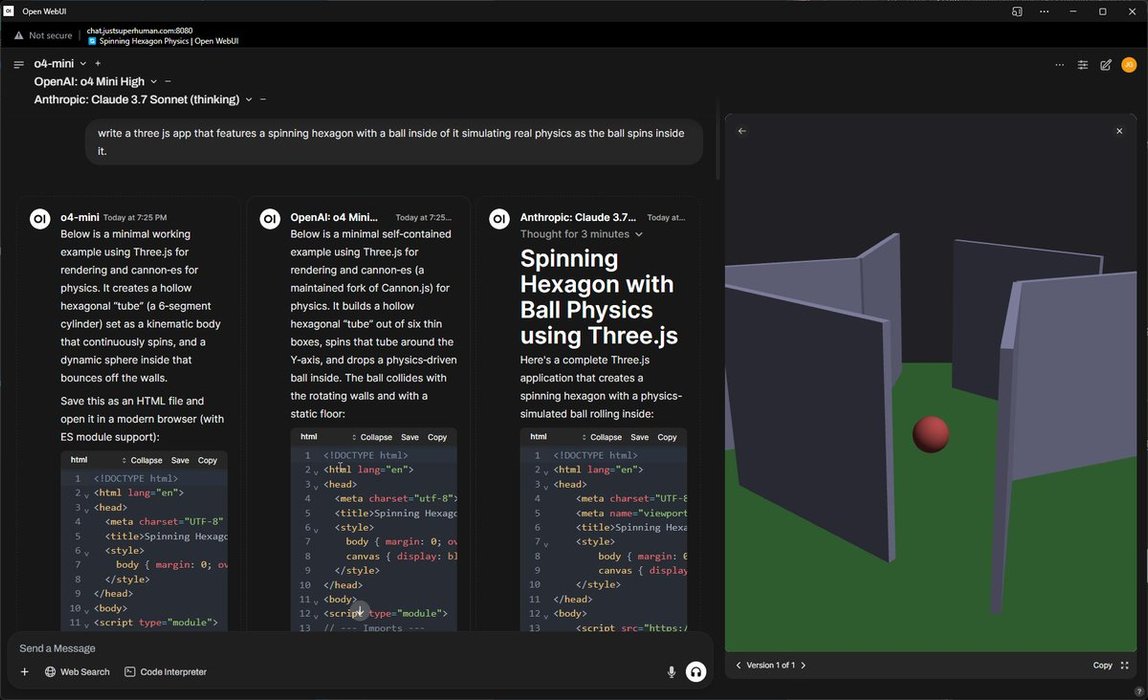Screen dimensions: 1148x700
Task: Collapse the o4-mini code block
Action: pyautogui.click(x=142, y=461)
